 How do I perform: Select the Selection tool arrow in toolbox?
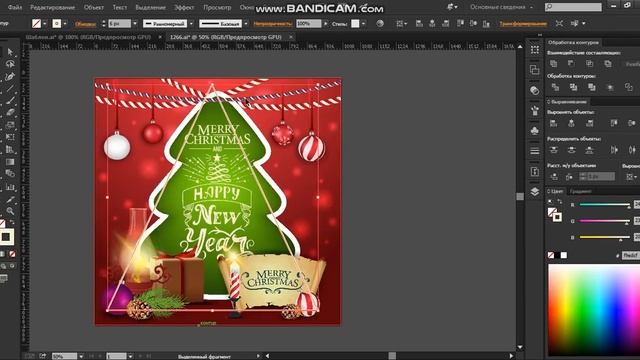10,52
